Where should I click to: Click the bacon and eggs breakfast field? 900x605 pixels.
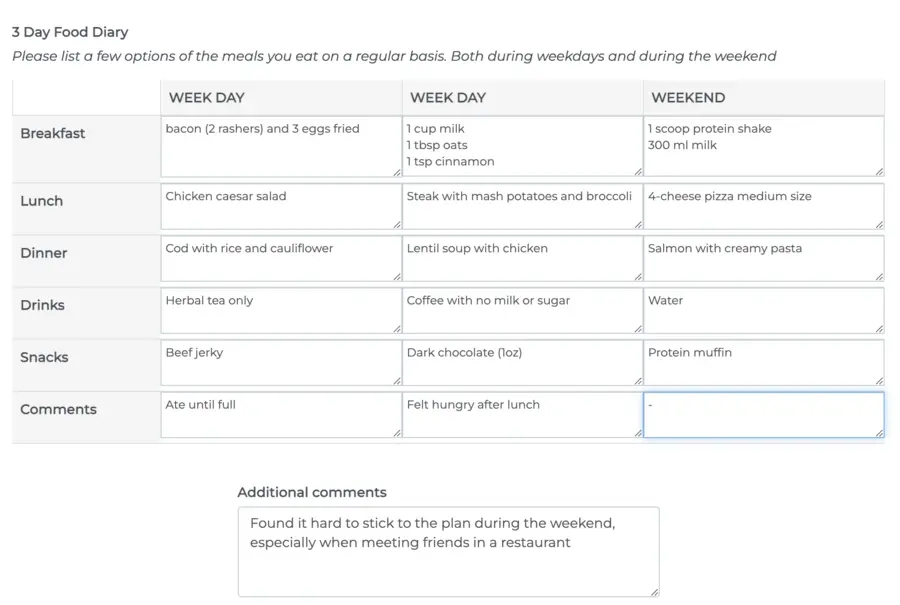[281, 147]
